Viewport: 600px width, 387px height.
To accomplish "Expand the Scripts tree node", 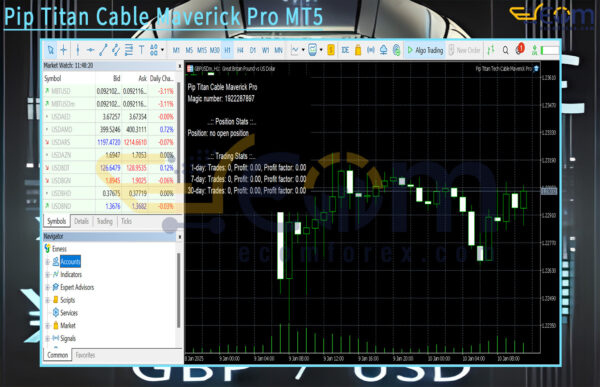I will click(47, 300).
